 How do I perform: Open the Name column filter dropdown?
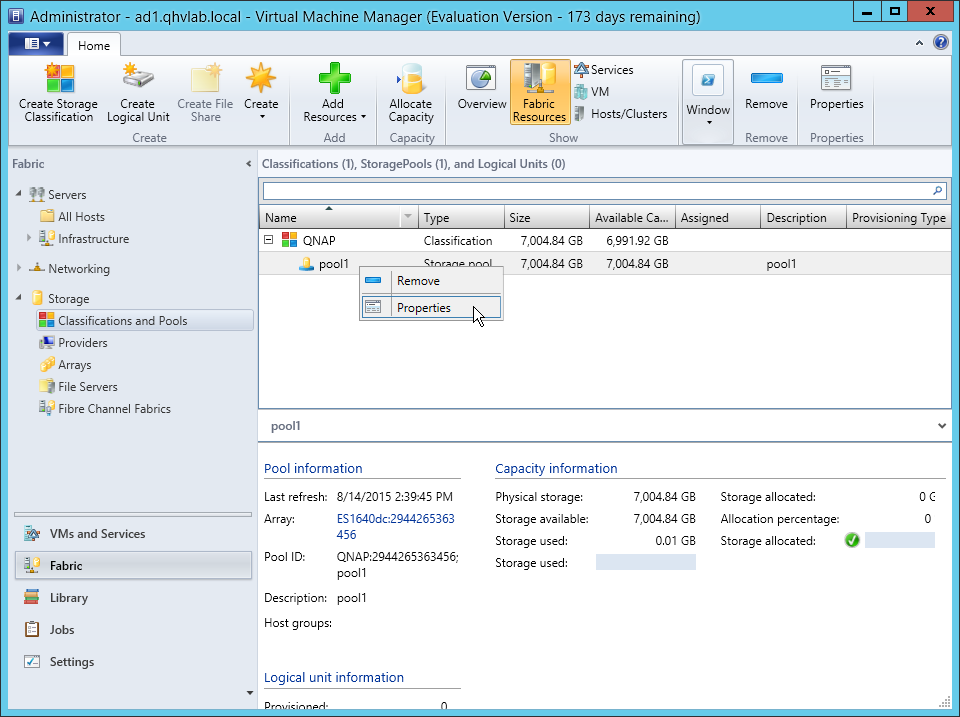click(x=408, y=217)
